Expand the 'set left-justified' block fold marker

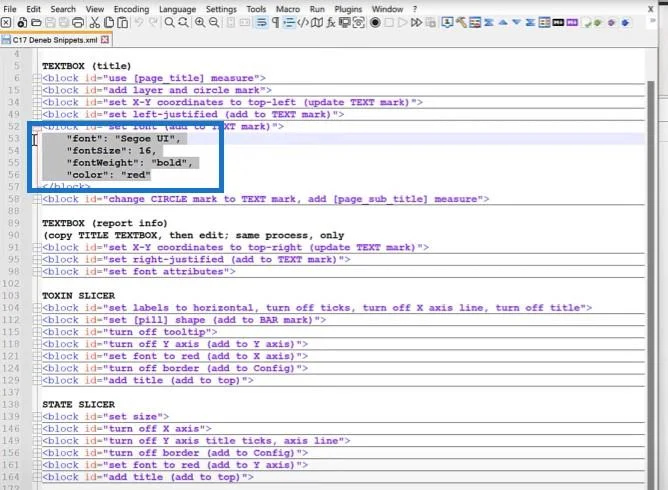[x=37, y=115]
